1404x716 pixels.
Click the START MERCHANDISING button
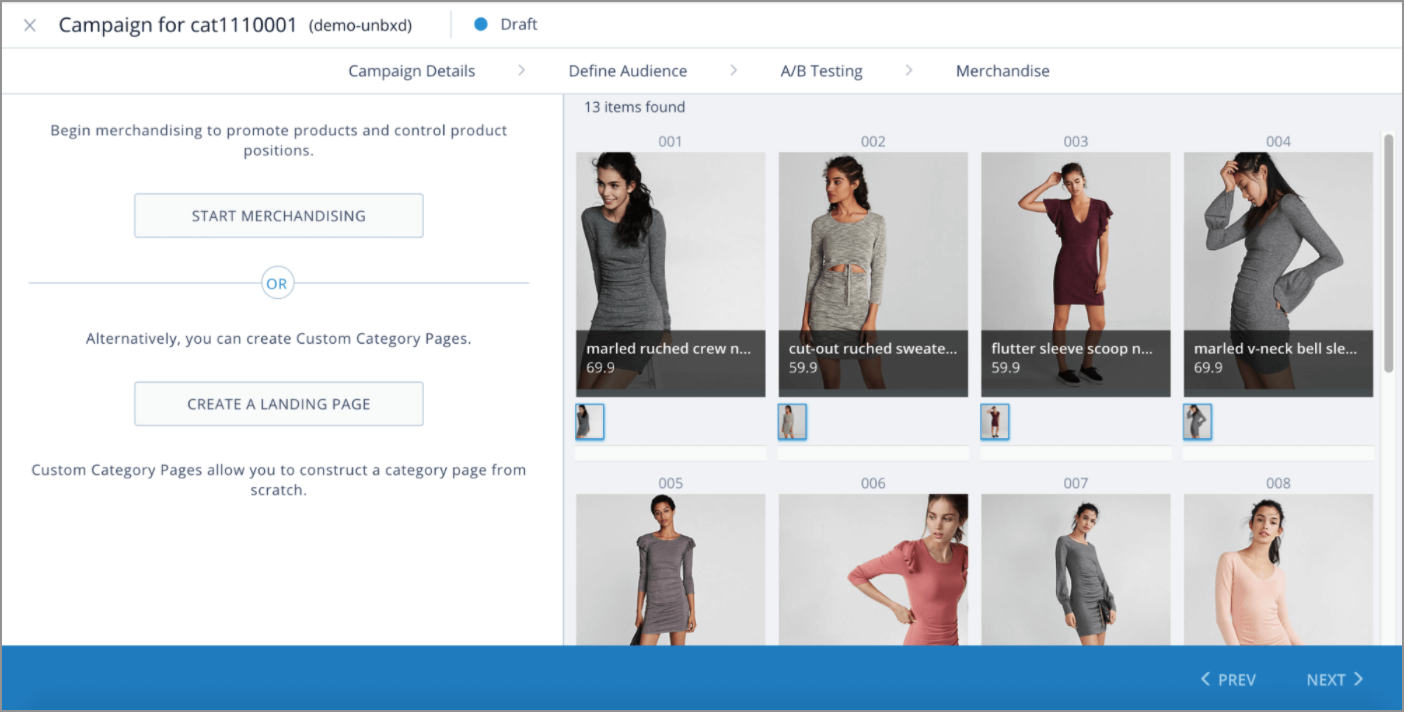[279, 216]
